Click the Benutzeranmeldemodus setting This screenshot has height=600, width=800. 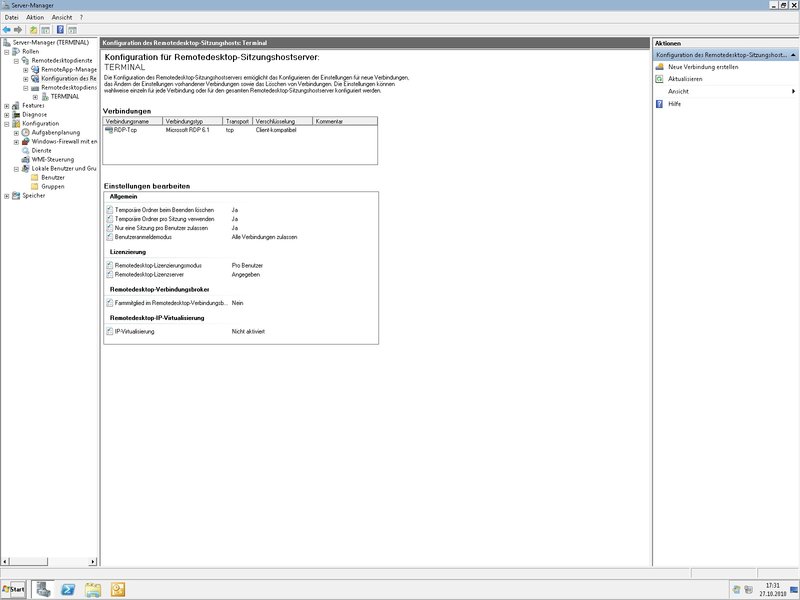pos(143,237)
